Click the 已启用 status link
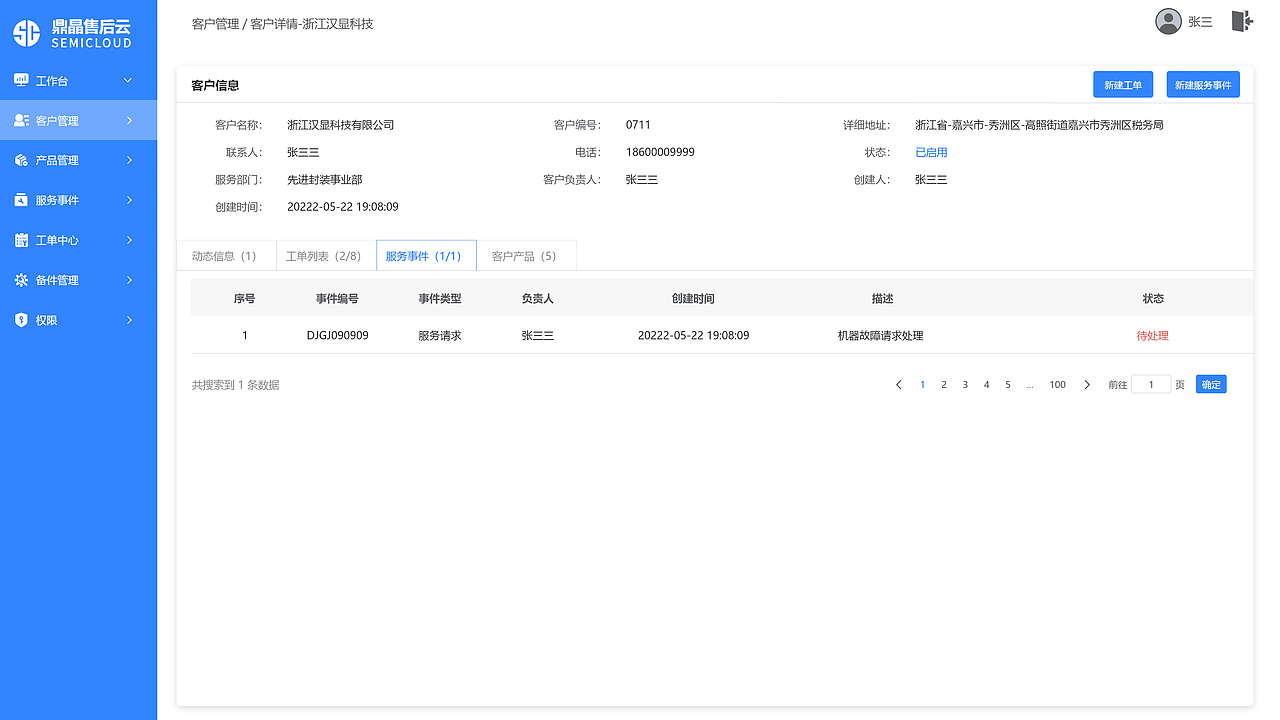This screenshot has height=720, width=1280. (x=929, y=152)
